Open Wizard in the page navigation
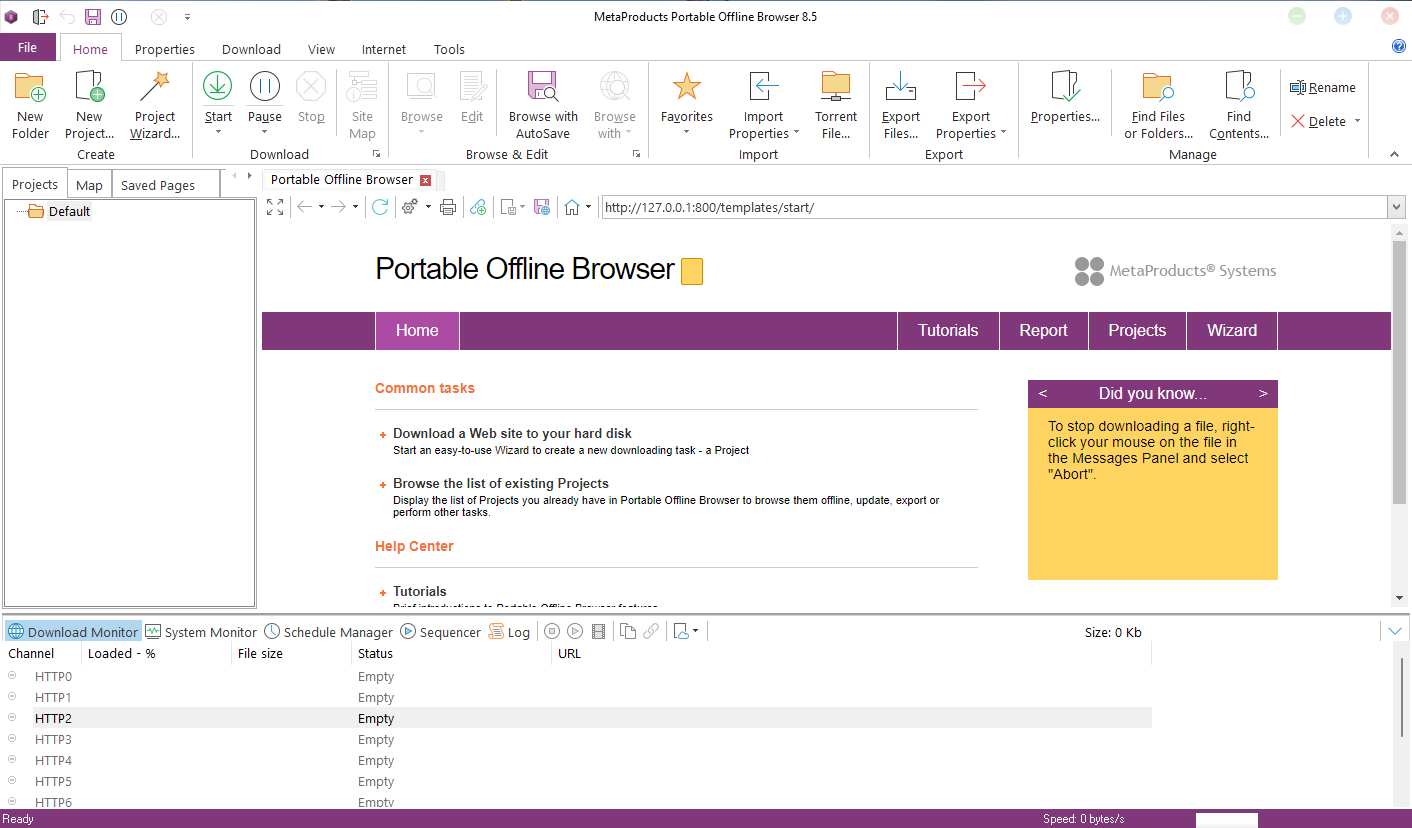Image resolution: width=1412 pixels, height=828 pixels. [1232, 331]
